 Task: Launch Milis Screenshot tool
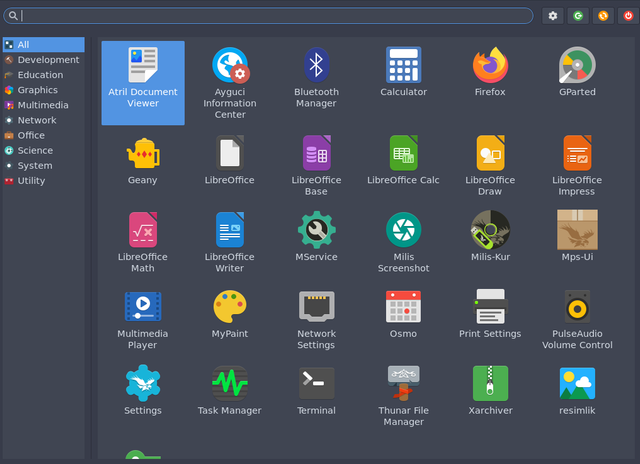pos(403,231)
